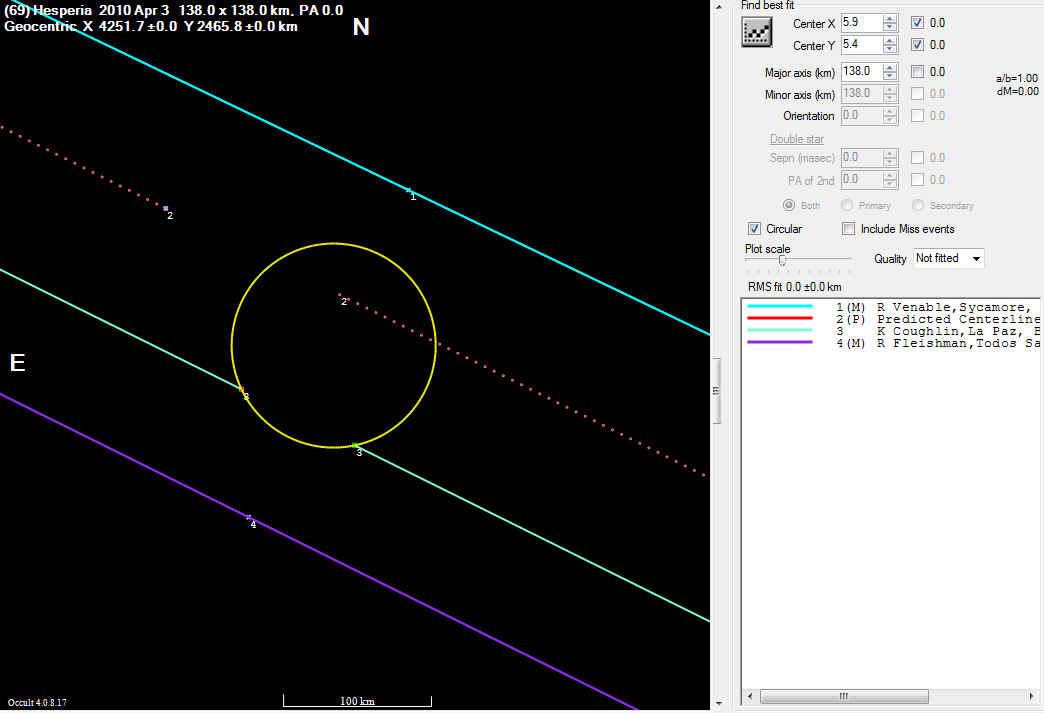Click the Minor axis (km) field
The width and height of the screenshot is (1044, 713).
tap(862, 93)
